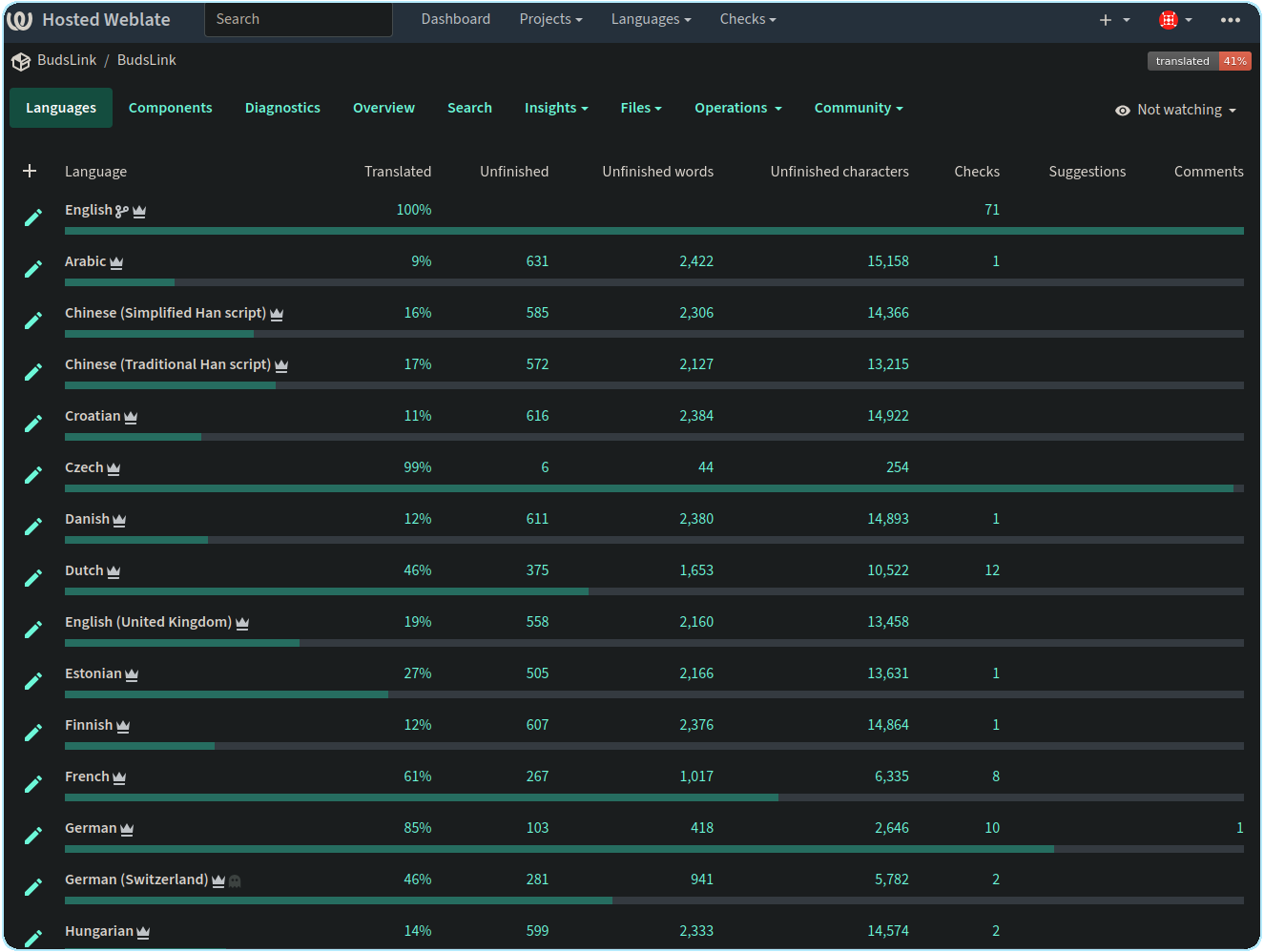The height and width of the screenshot is (952, 1264).
Task: Click the German translation progress bar
Action: [654, 849]
